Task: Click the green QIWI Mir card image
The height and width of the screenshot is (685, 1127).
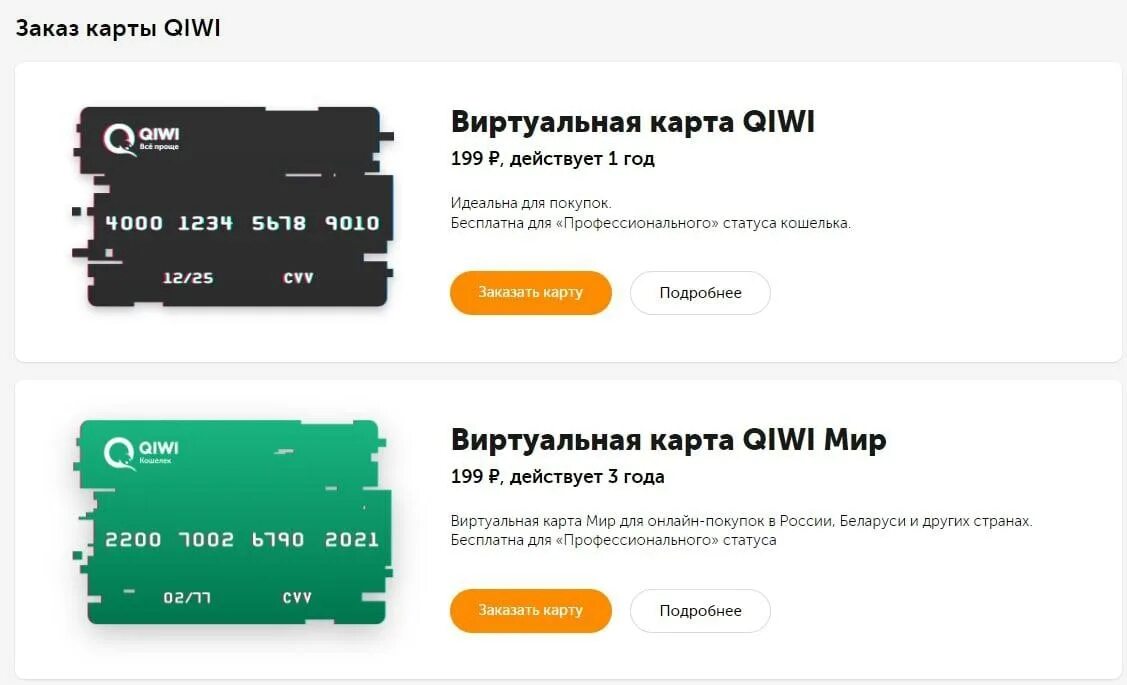Action: tap(233, 523)
